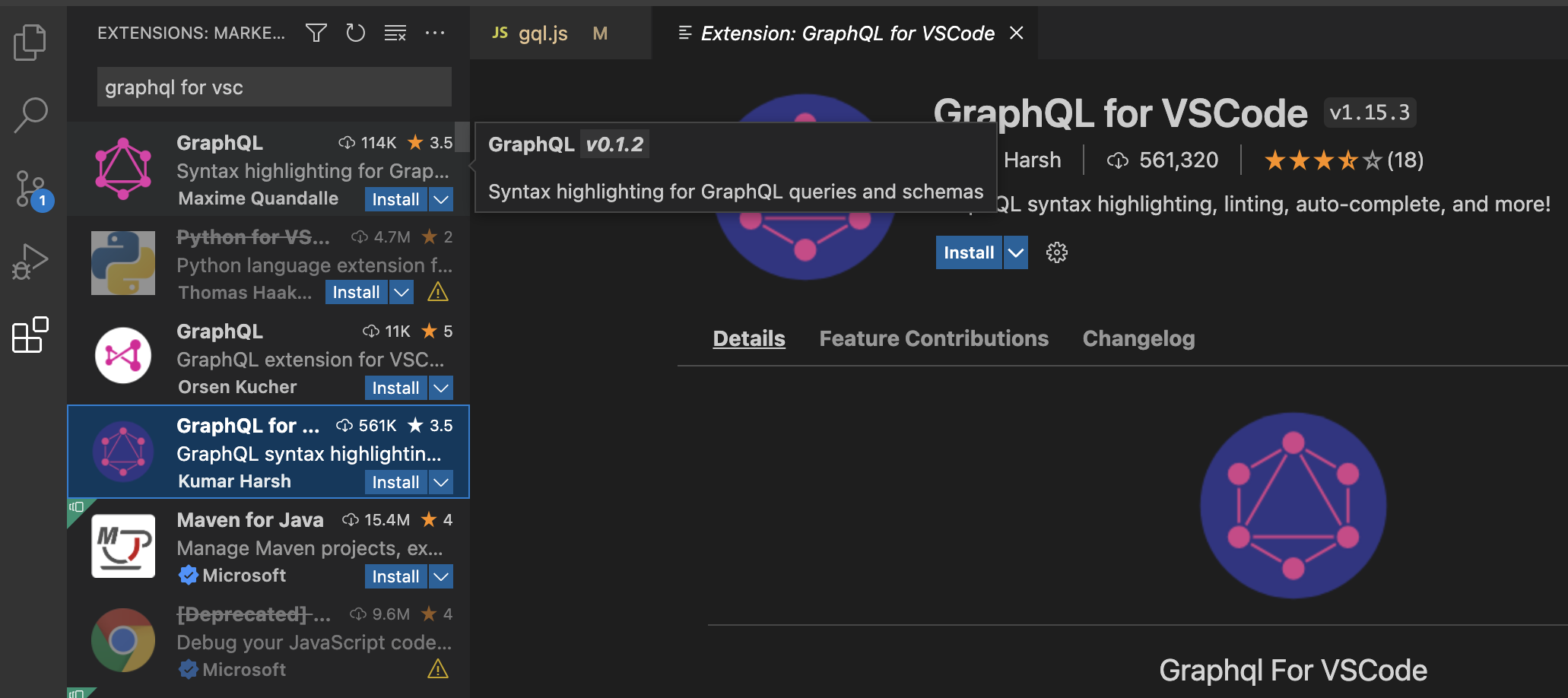Click the large GraphQL logo in Details content
1568x698 pixels.
(1293, 506)
